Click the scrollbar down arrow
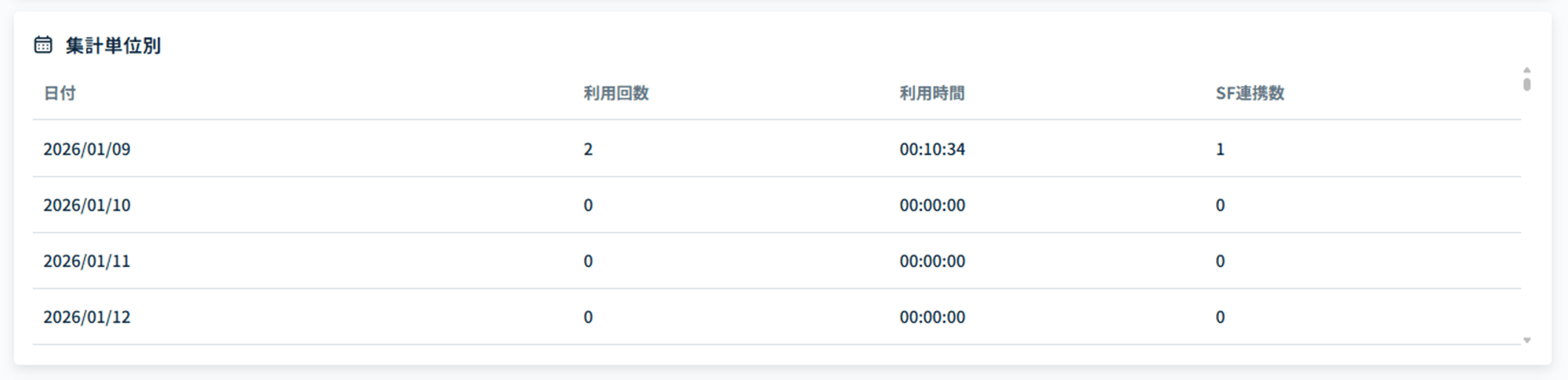This screenshot has height=380, width=1568. 1526,340
